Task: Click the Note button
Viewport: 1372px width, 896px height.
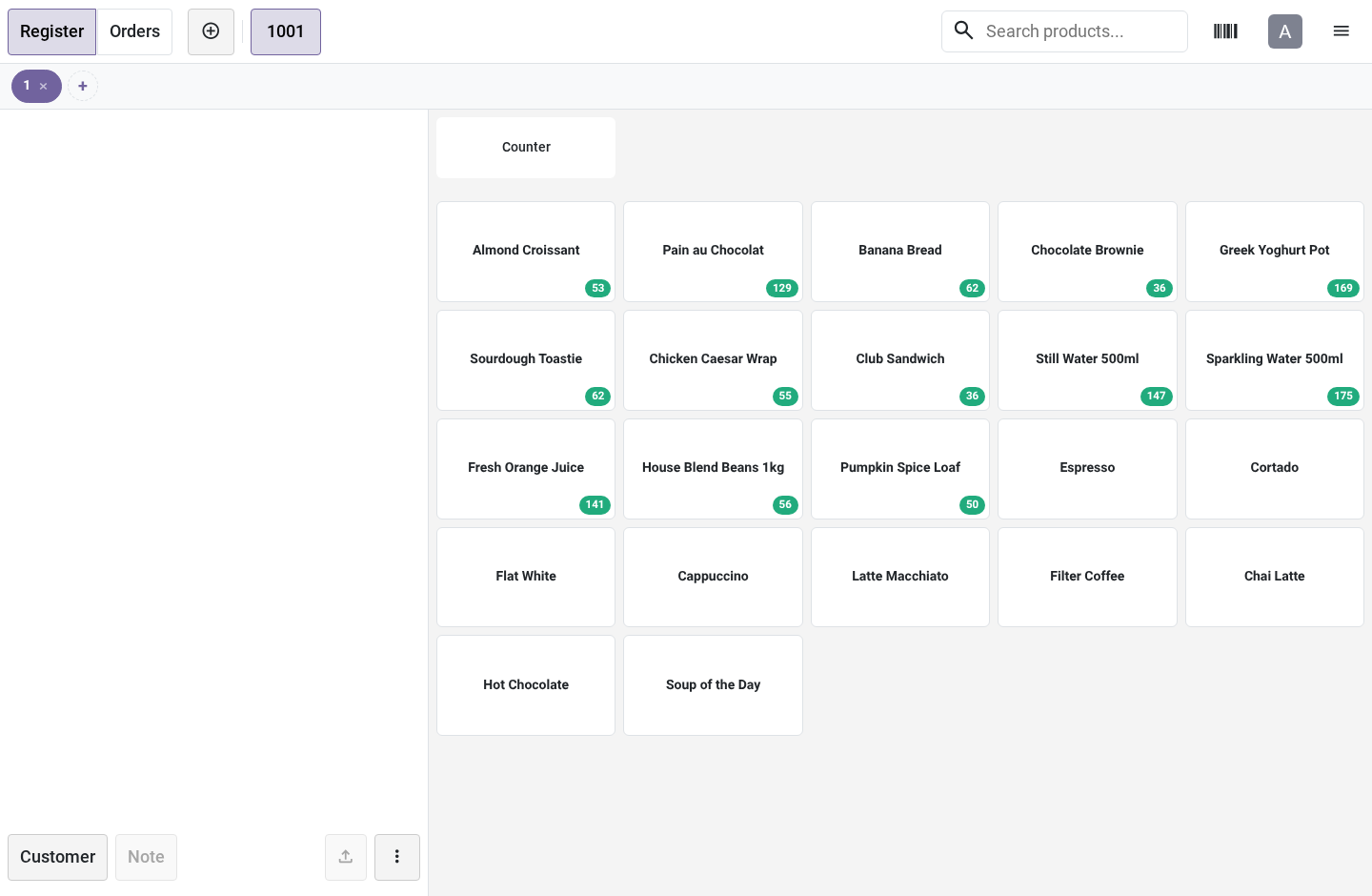Action: [146, 857]
